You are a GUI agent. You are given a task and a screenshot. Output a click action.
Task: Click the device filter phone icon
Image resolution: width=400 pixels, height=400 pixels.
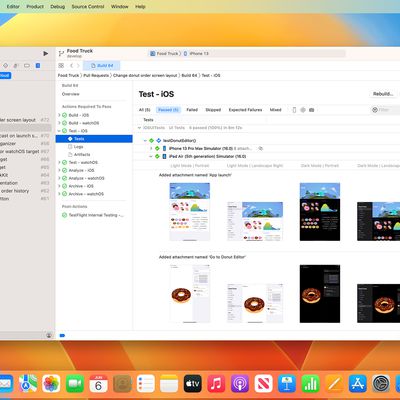294,110
